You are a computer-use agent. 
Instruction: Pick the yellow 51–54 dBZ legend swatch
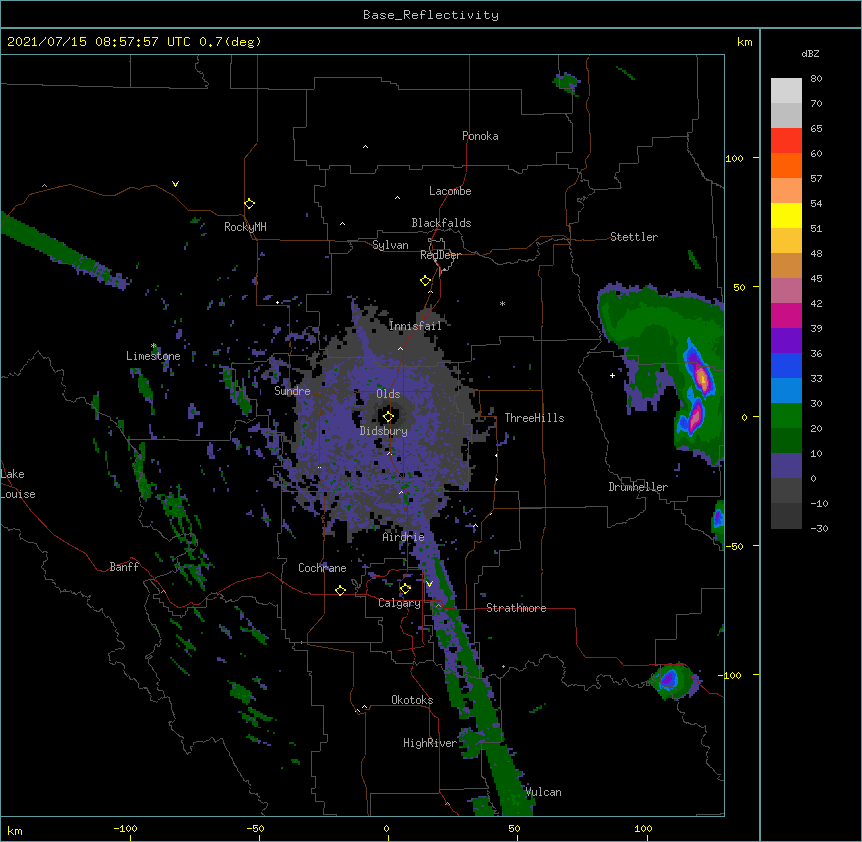(x=786, y=215)
